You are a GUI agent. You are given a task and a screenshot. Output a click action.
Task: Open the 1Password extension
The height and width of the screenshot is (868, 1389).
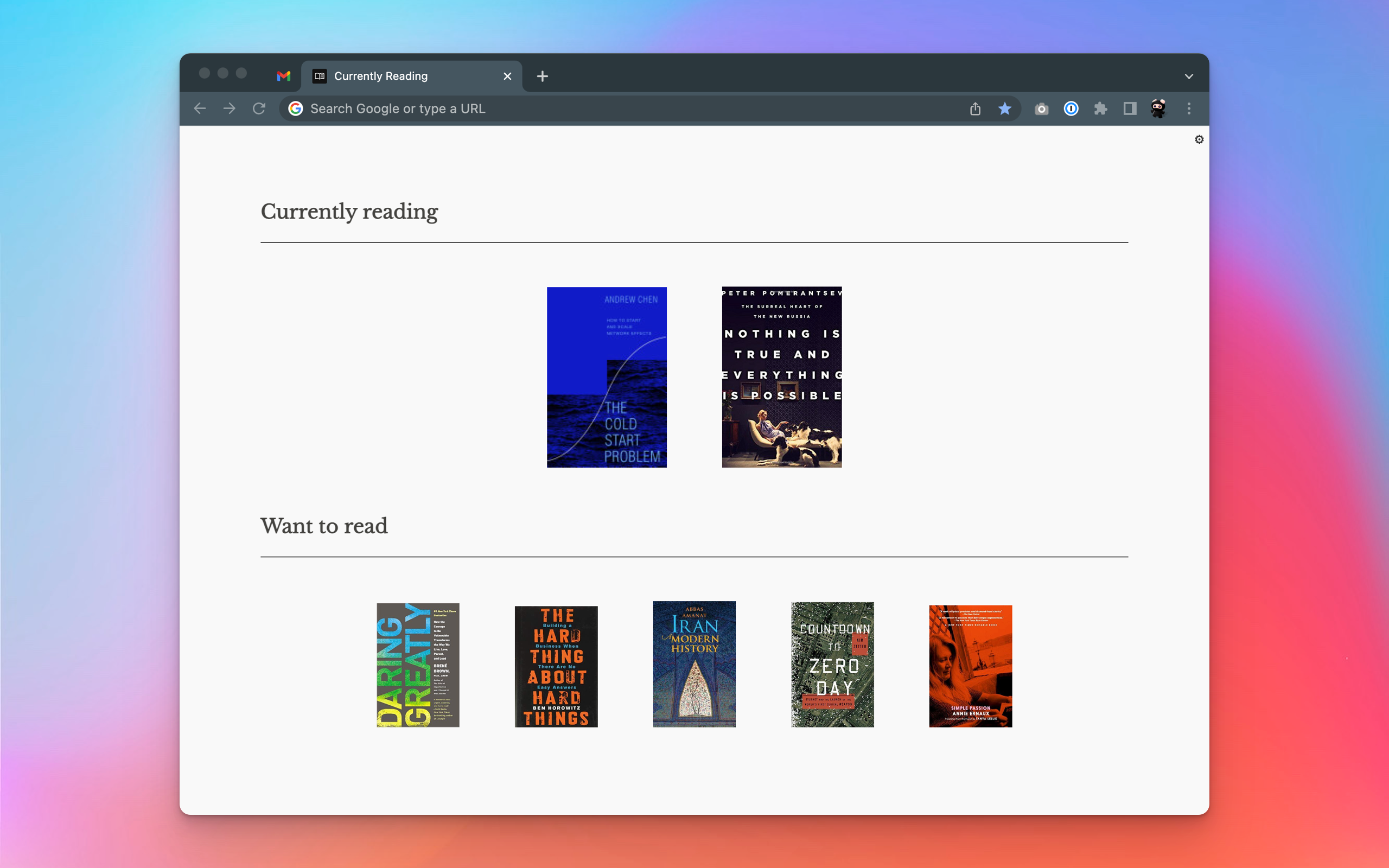tap(1071, 108)
